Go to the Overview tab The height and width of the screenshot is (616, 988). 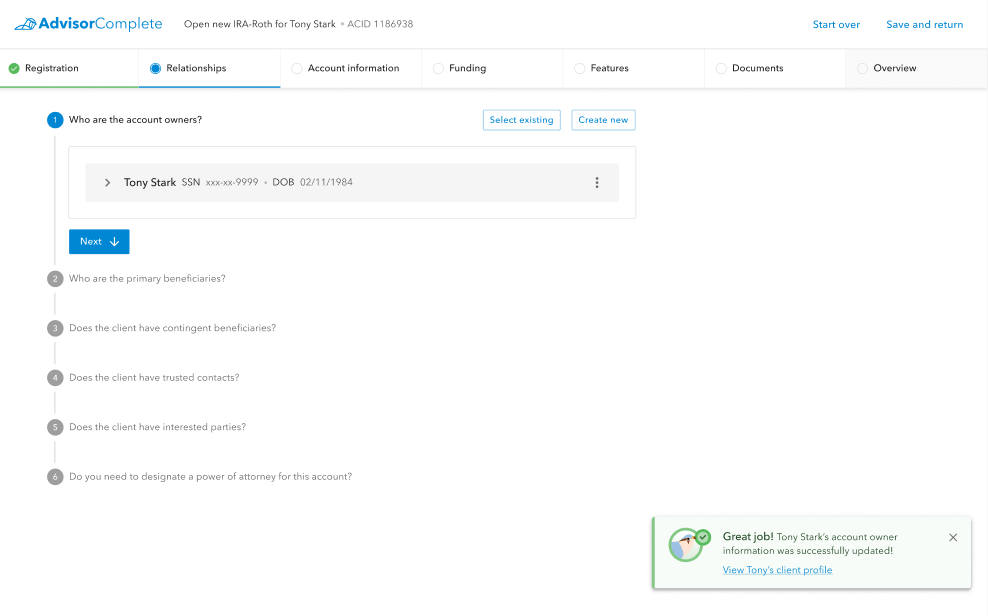tap(894, 69)
